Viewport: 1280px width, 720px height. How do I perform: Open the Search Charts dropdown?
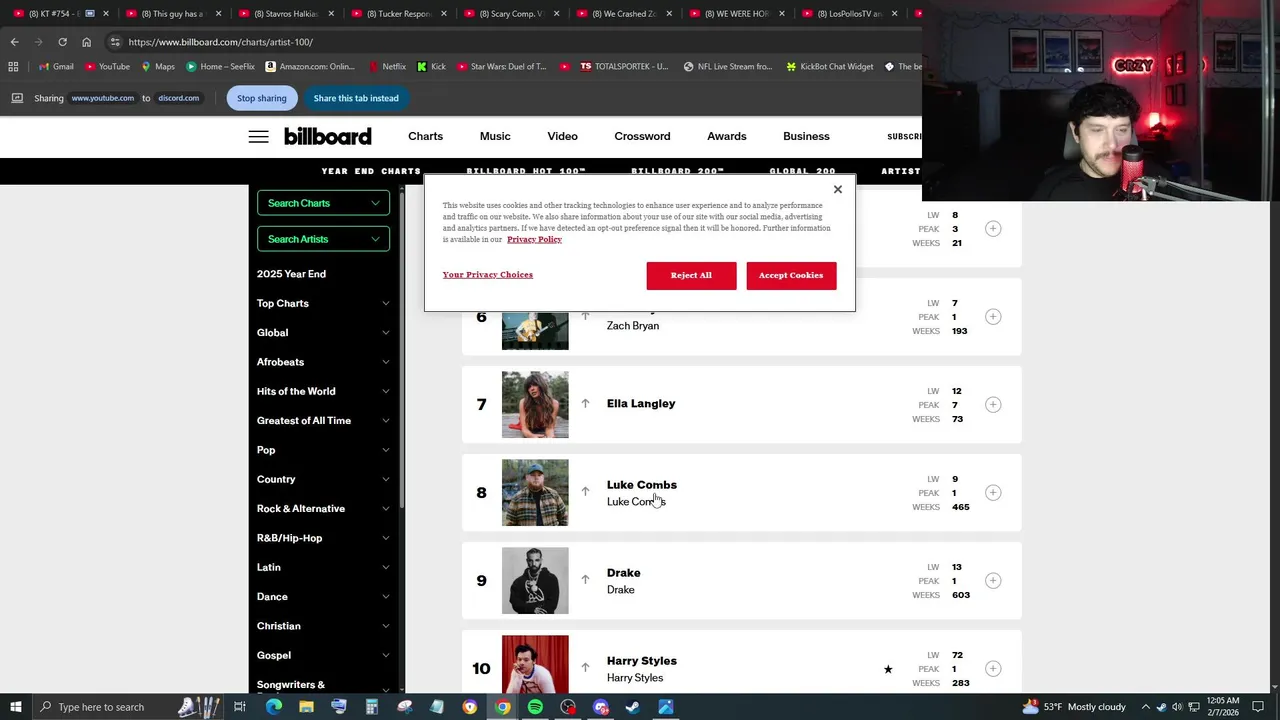[323, 203]
